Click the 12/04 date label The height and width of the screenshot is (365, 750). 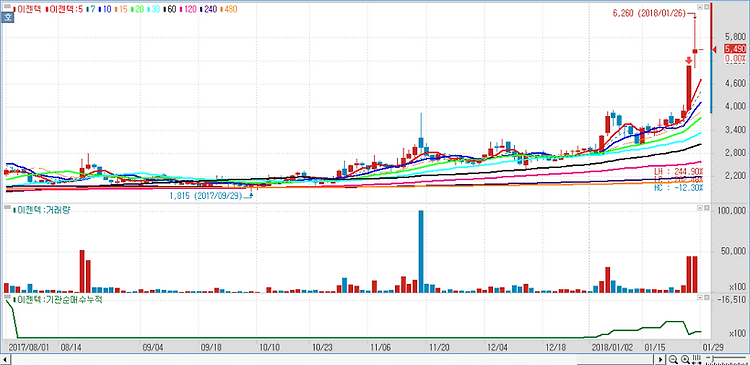498,346
